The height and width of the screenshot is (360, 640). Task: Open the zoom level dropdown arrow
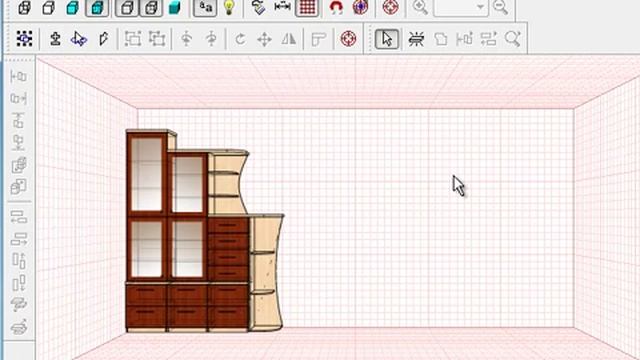(x=480, y=7)
